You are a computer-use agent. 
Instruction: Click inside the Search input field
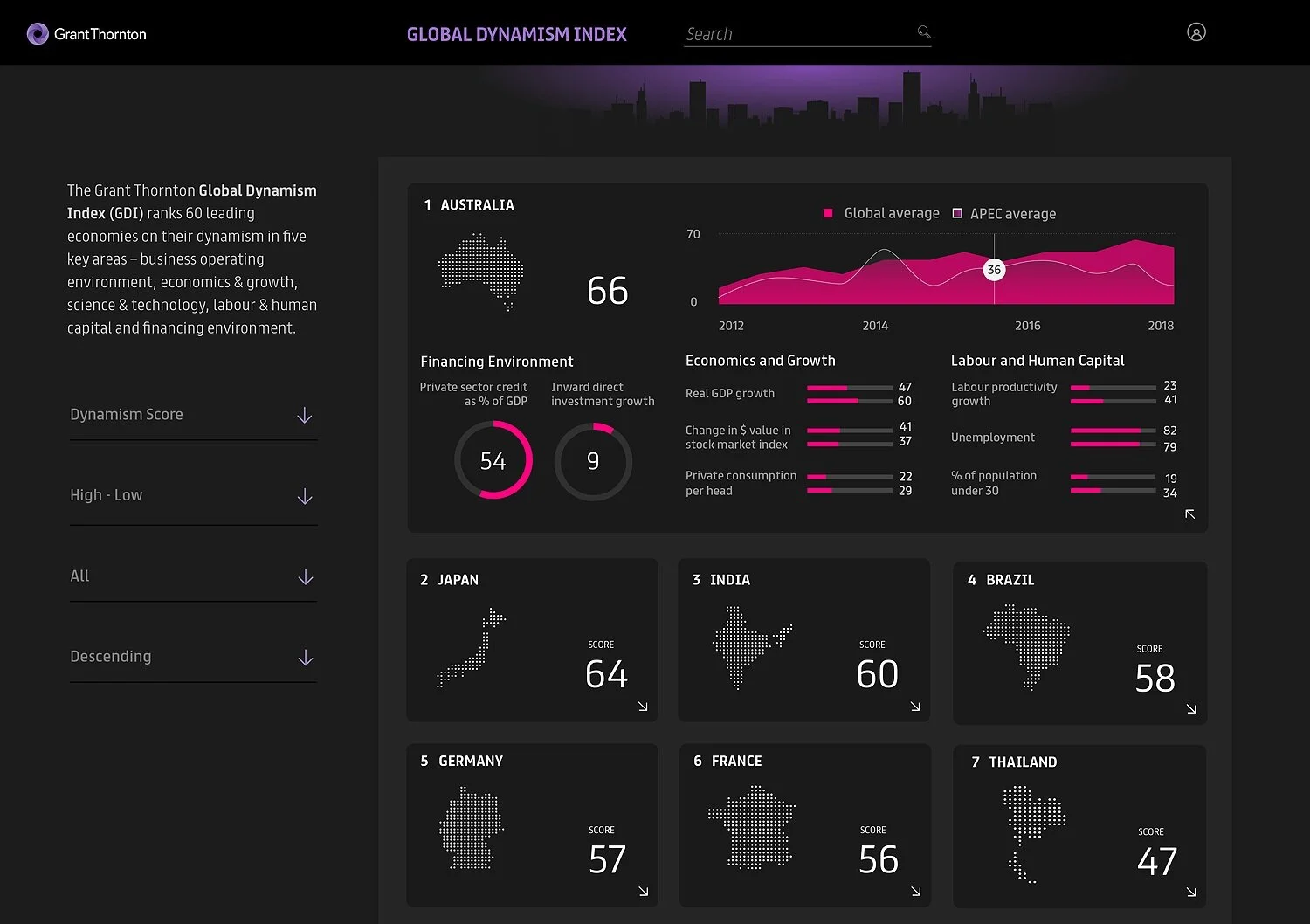point(786,33)
